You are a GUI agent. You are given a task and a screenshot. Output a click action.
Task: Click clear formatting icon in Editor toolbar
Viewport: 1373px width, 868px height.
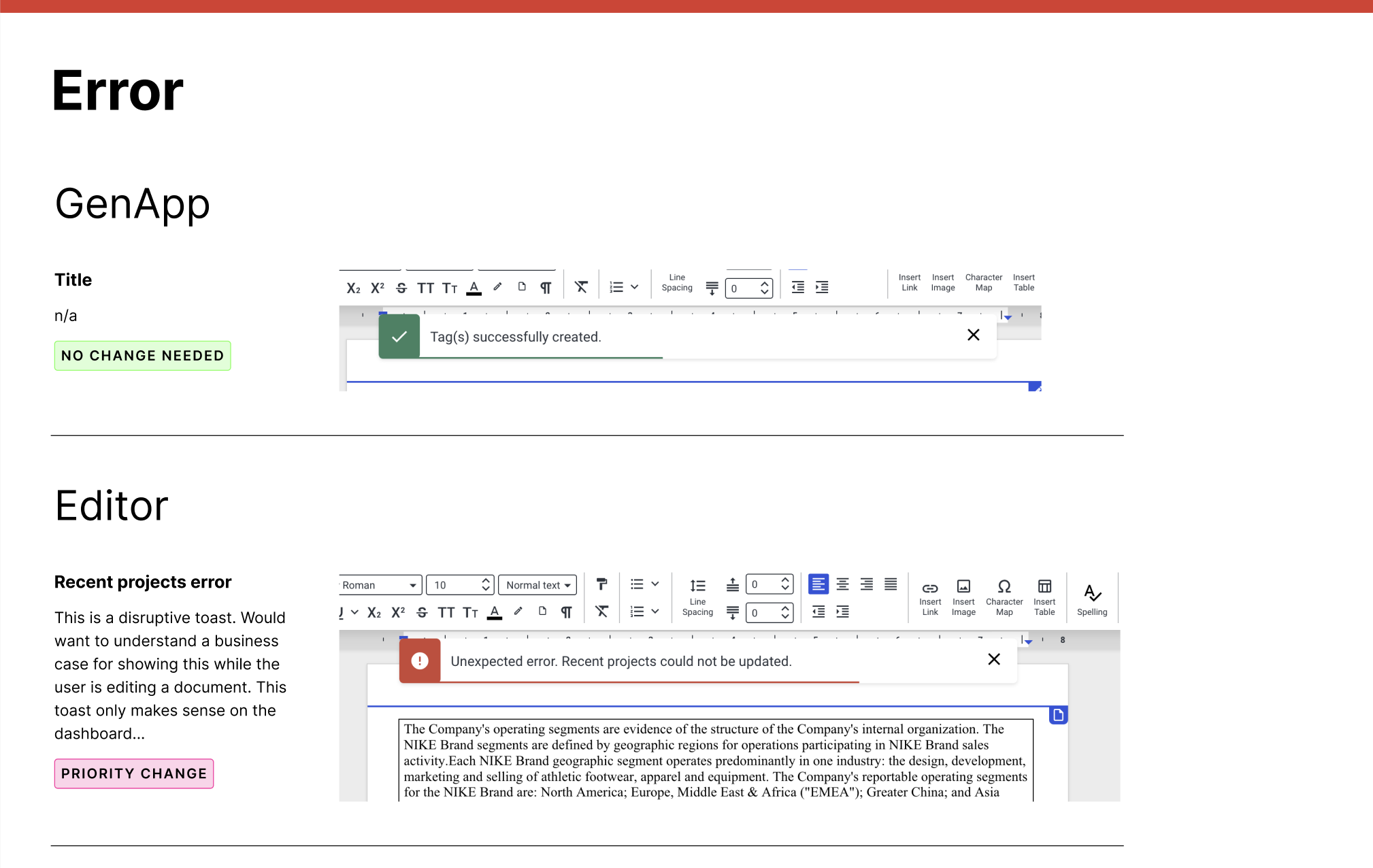click(601, 612)
